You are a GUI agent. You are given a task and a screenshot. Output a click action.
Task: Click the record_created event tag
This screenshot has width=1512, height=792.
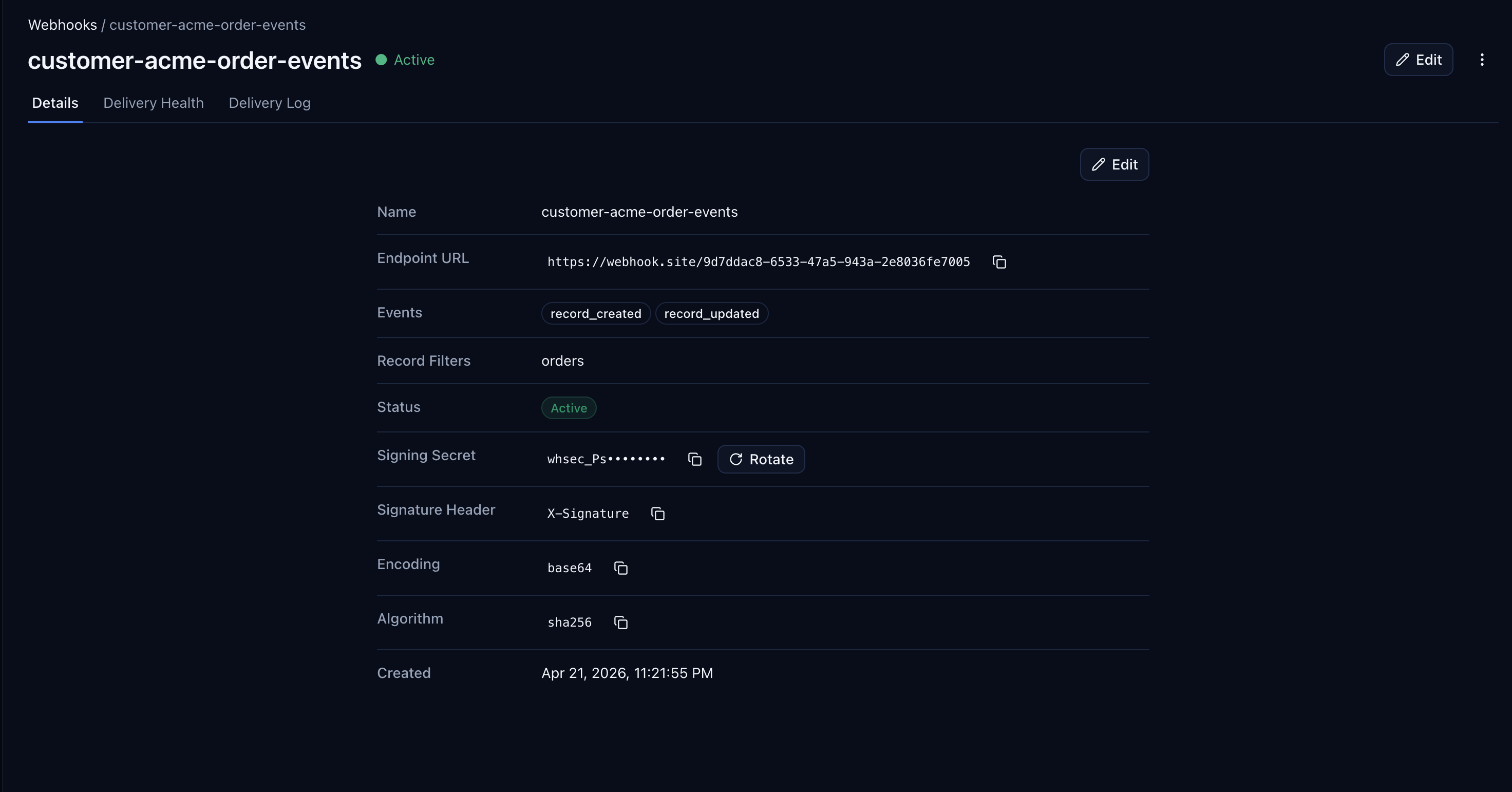click(x=595, y=313)
